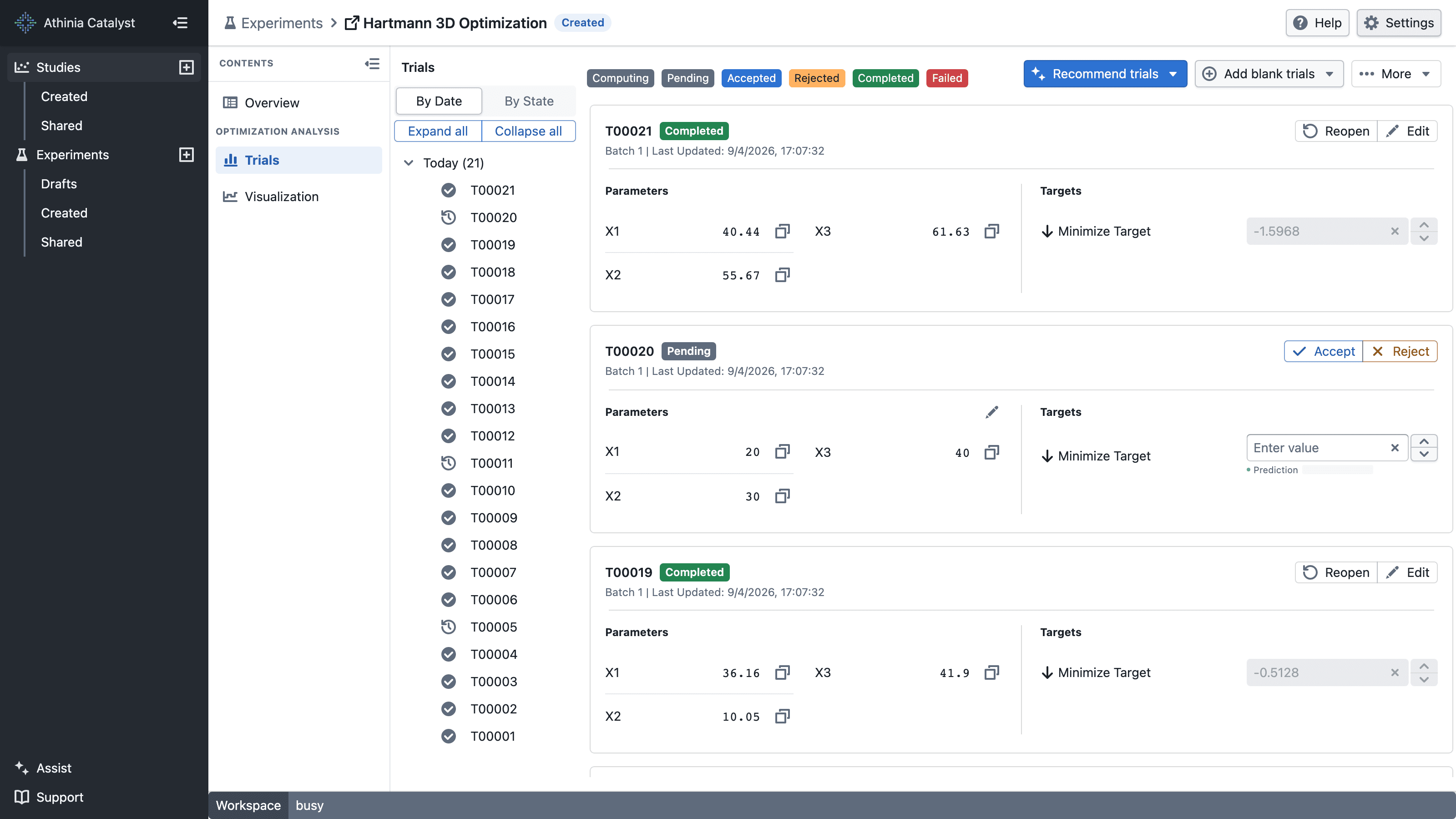1456x819 pixels.
Task: Collapse the Contents panel icon
Action: click(372, 63)
